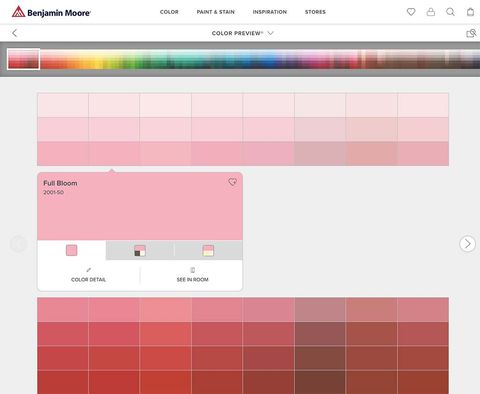480x394 pixels.
Task: Favorite Full Bloom with the heart icon
Action: [x=232, y=182]
